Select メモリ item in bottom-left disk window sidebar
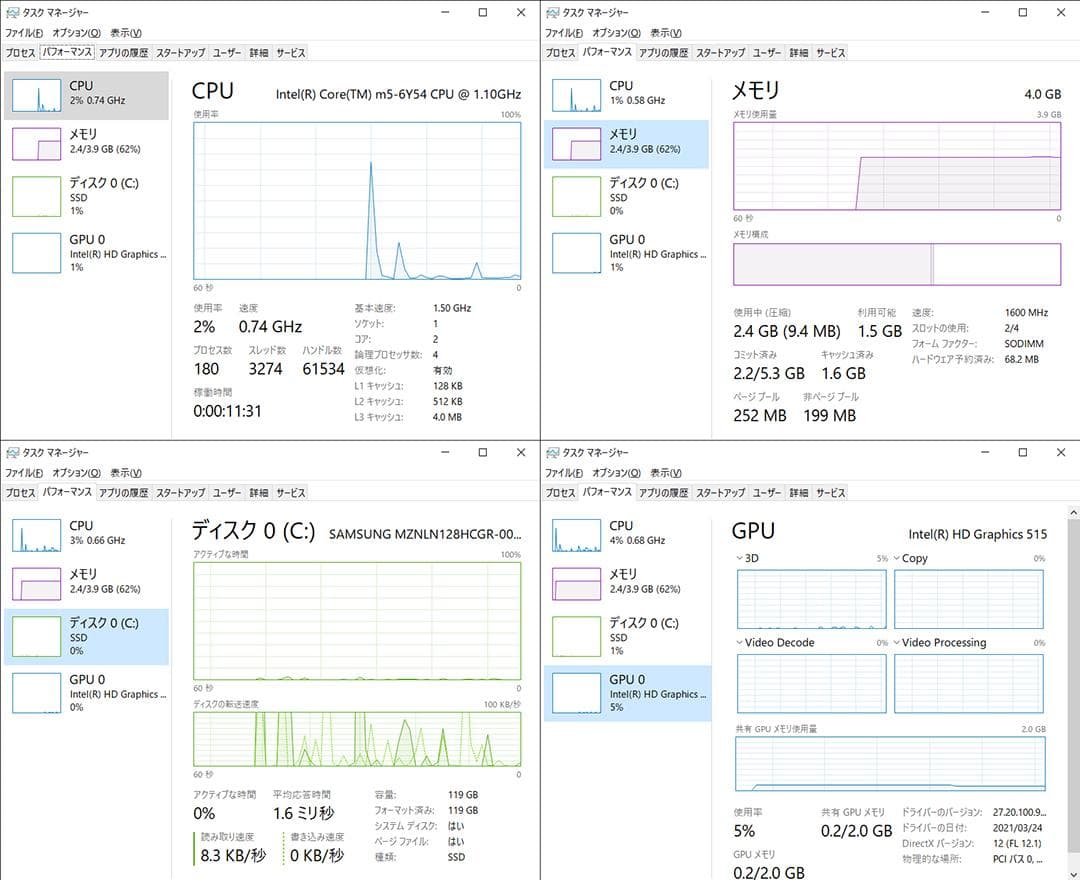 coord(86,584)
